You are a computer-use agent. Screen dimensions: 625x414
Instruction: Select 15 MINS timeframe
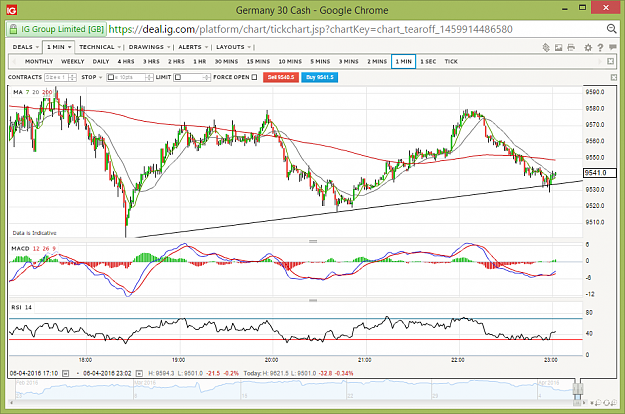(258, 61)
